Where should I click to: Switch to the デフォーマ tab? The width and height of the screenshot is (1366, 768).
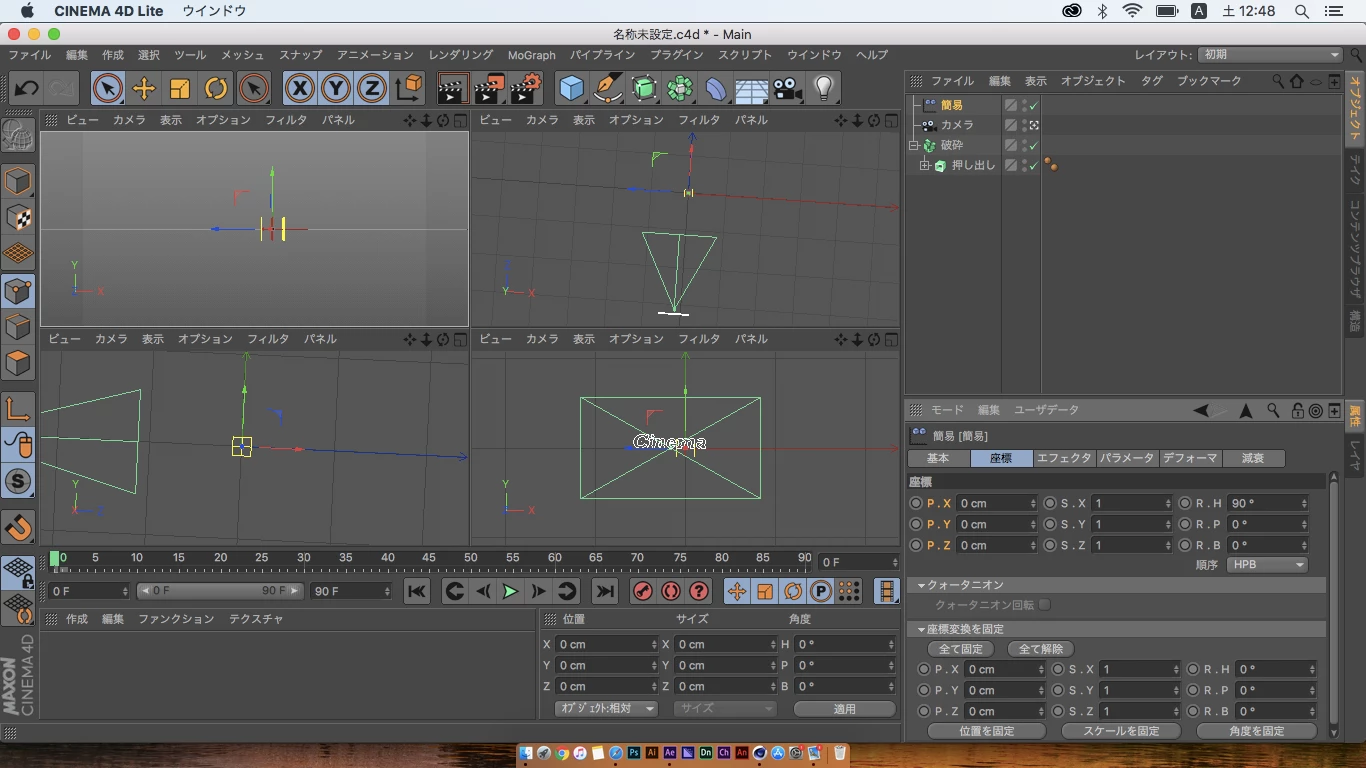1190,458
